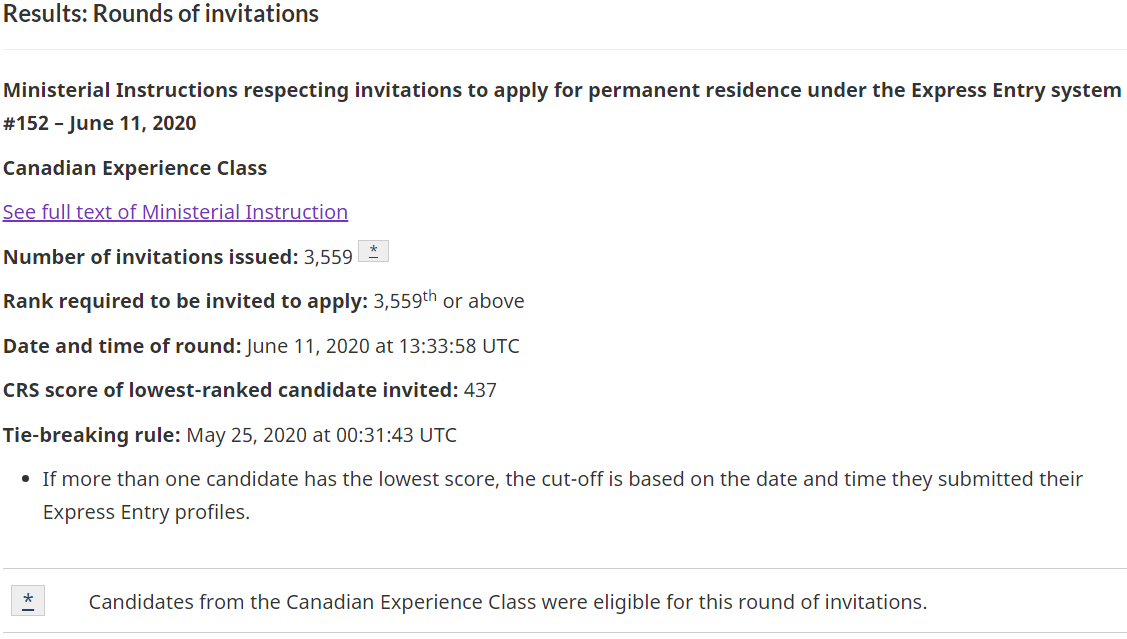
Task: Click the 'Ministerial Instructions respecting invitations' heading line
Action: tap(562, 90)
